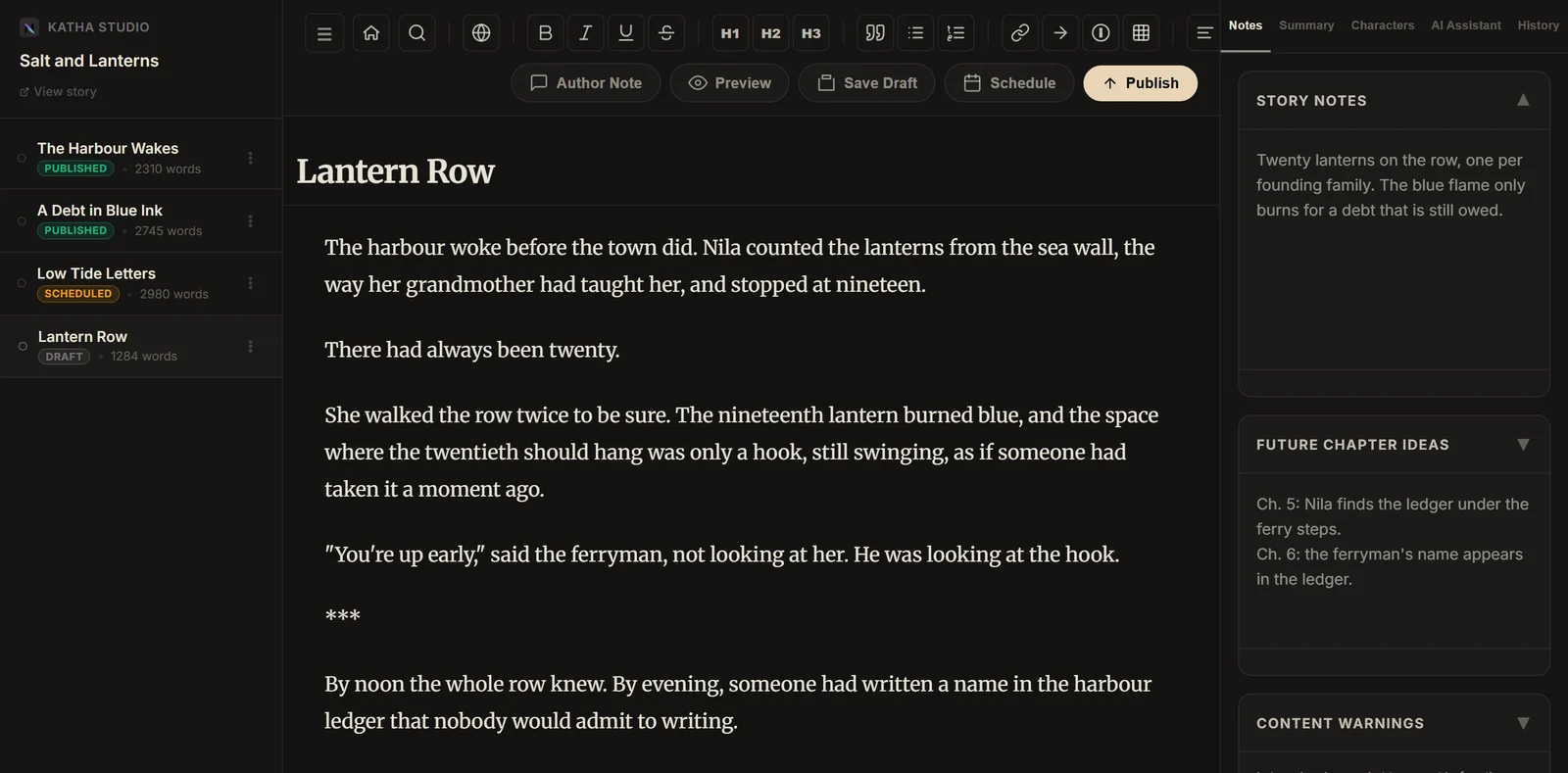Click the right arrow icon in the toolbar
Screen dimensions: 1568x773
point(1060,33)
